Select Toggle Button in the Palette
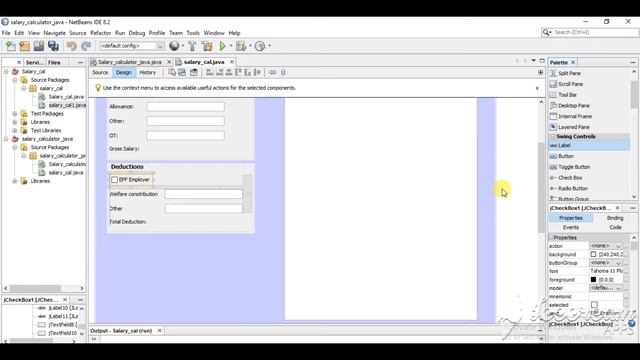This screenshot has height=360, width=640. point(574,167)
